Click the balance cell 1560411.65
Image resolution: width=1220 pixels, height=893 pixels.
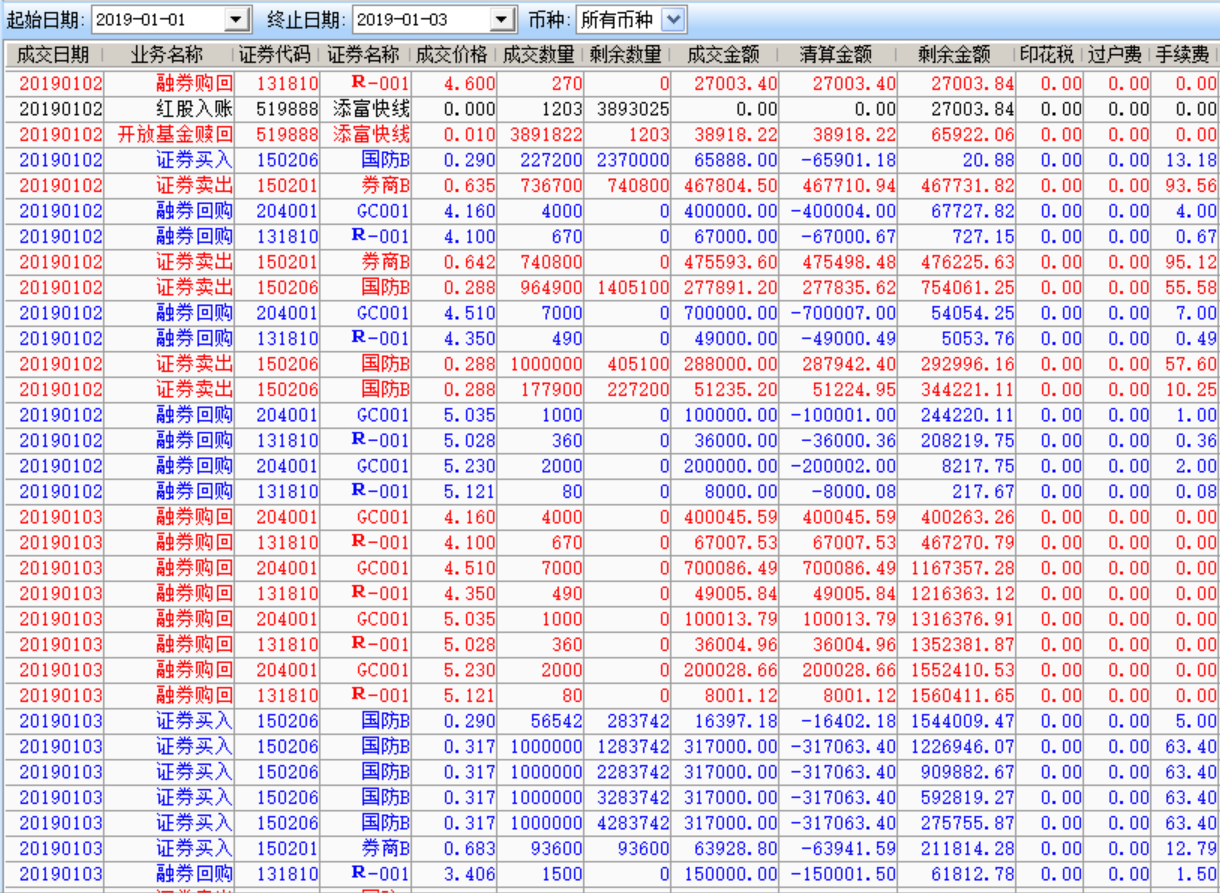(956, 695)
